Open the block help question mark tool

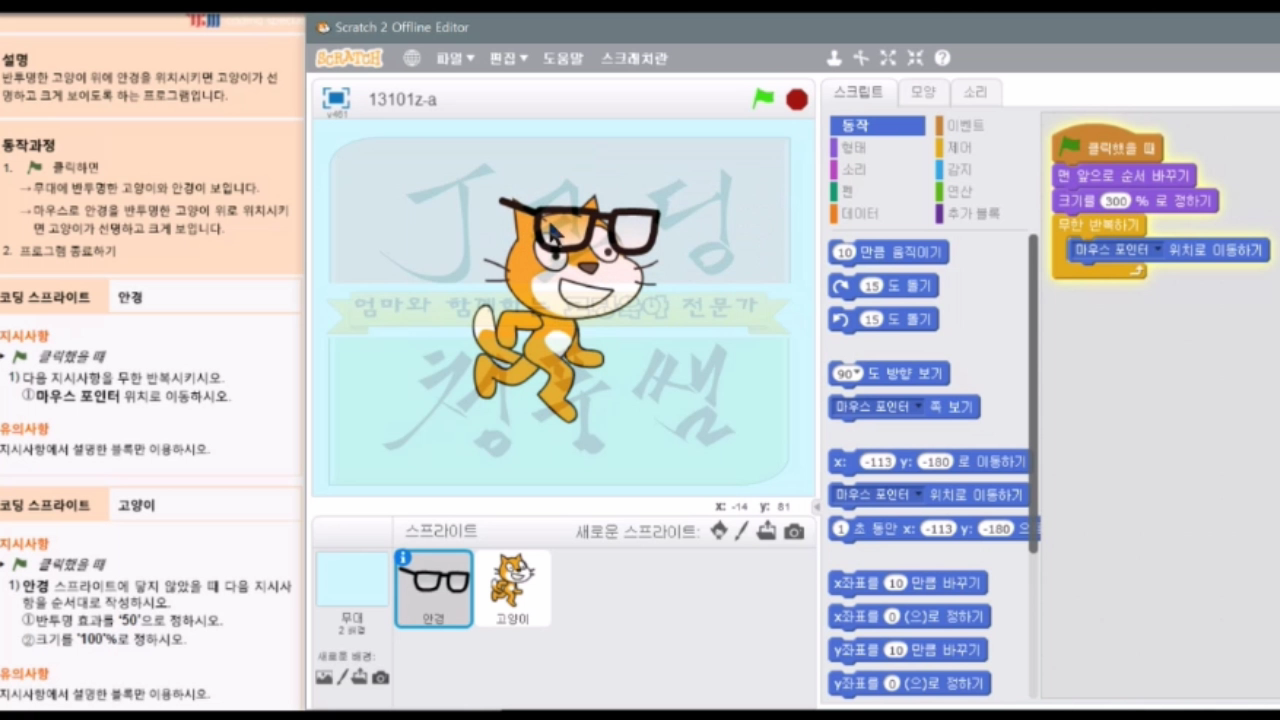pyautogui.click(x=941, y=58)
